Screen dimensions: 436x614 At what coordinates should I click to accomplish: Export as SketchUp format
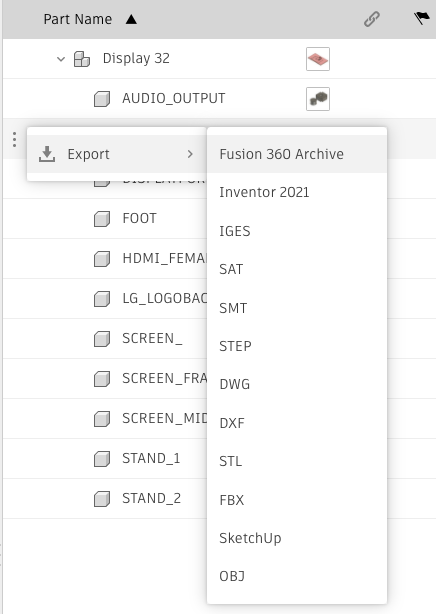pos(297,538)
